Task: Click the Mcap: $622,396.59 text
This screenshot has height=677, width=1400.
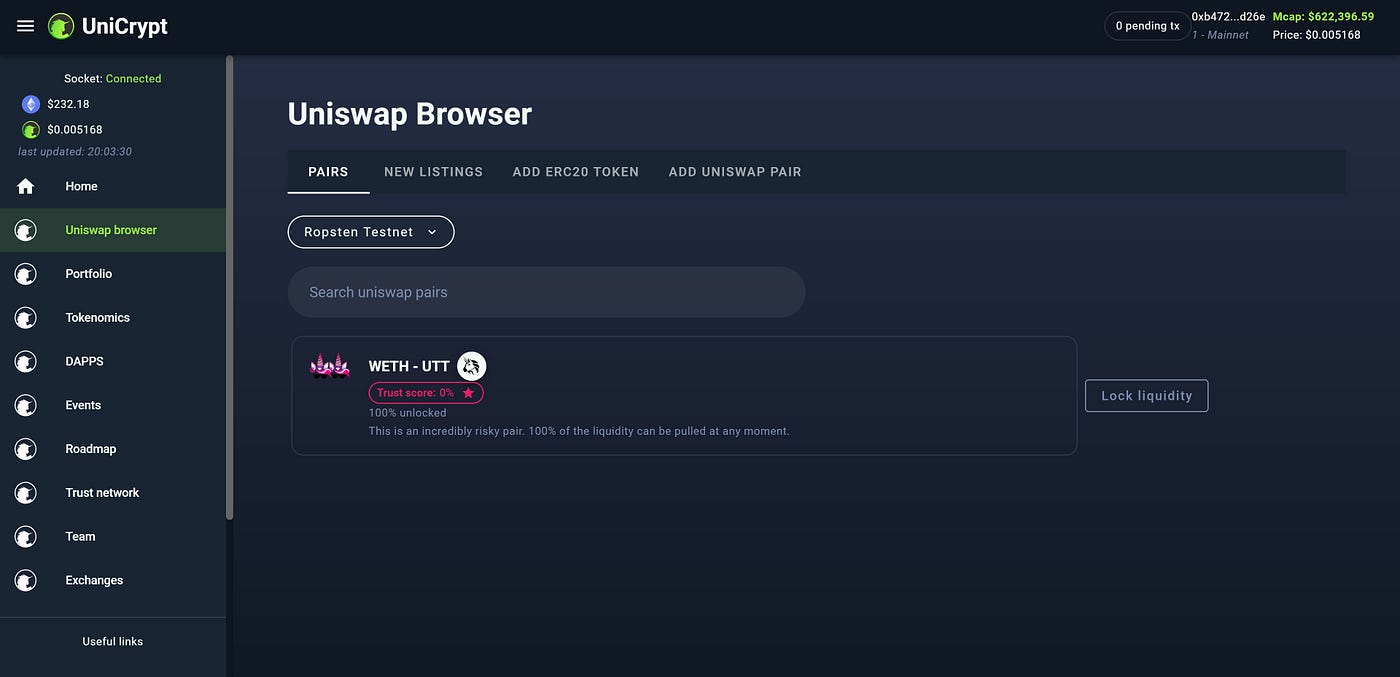Action: pyautogui.click(x=1323, y=17)
